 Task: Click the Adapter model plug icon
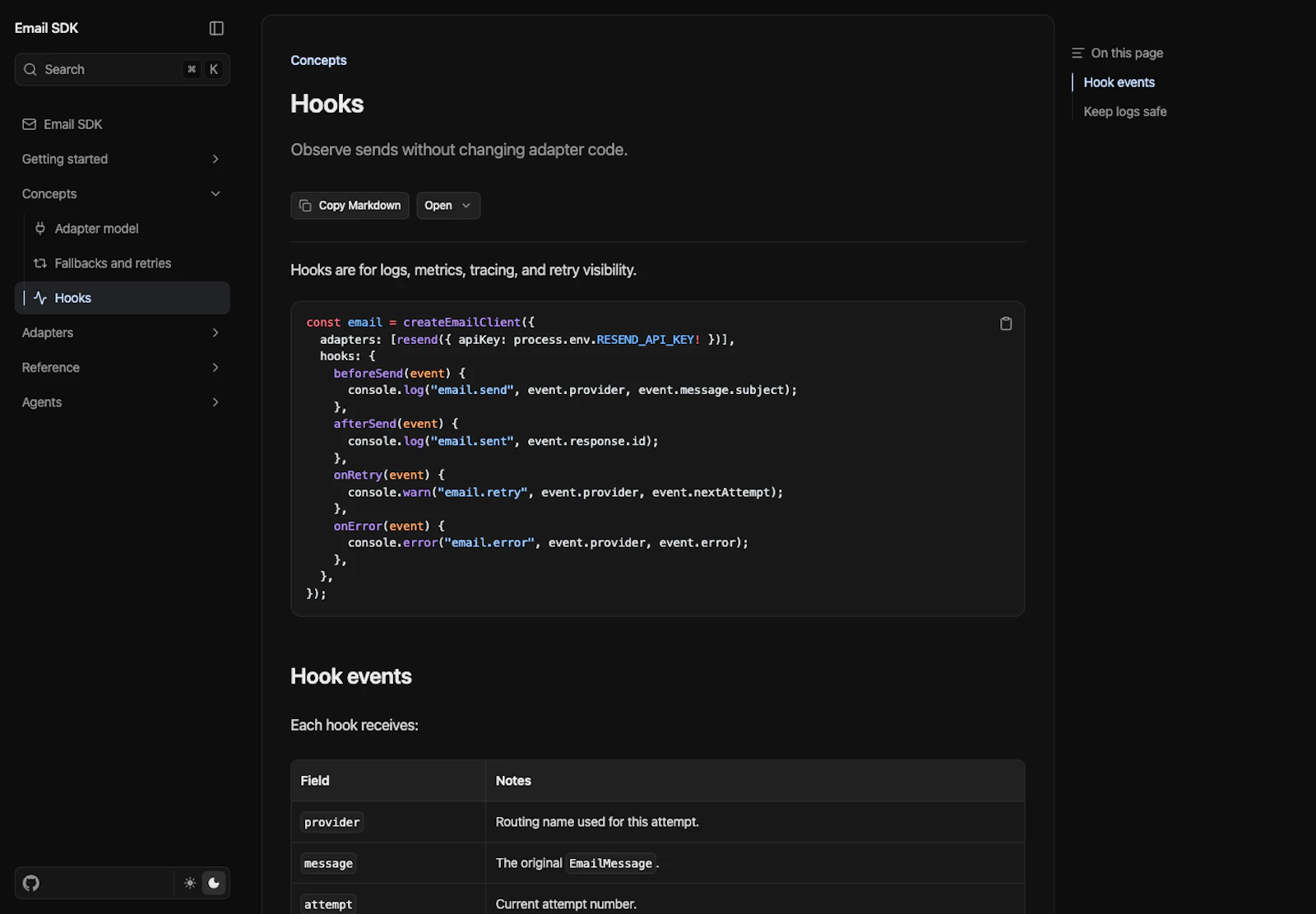coord(39,229)
